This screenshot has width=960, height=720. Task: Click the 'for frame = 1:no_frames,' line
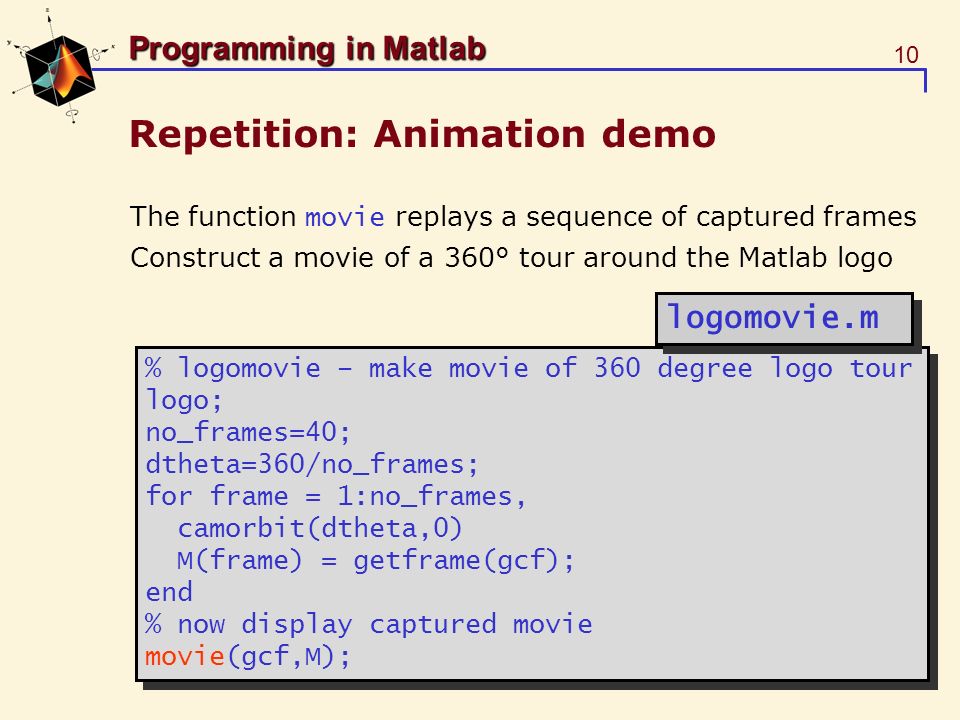point(336,496)
